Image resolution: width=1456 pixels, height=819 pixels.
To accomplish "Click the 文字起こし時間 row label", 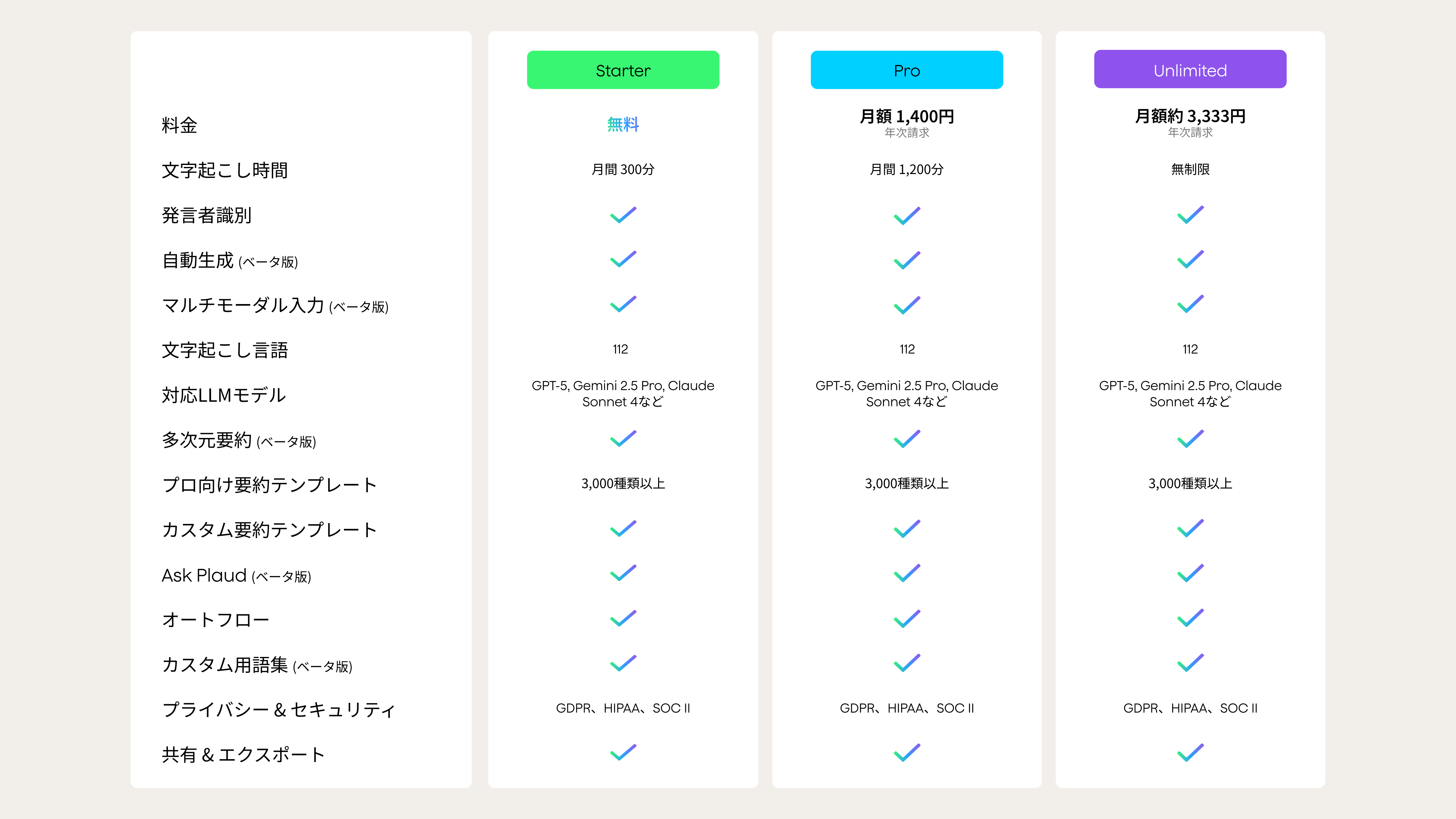I will (225, 170).
